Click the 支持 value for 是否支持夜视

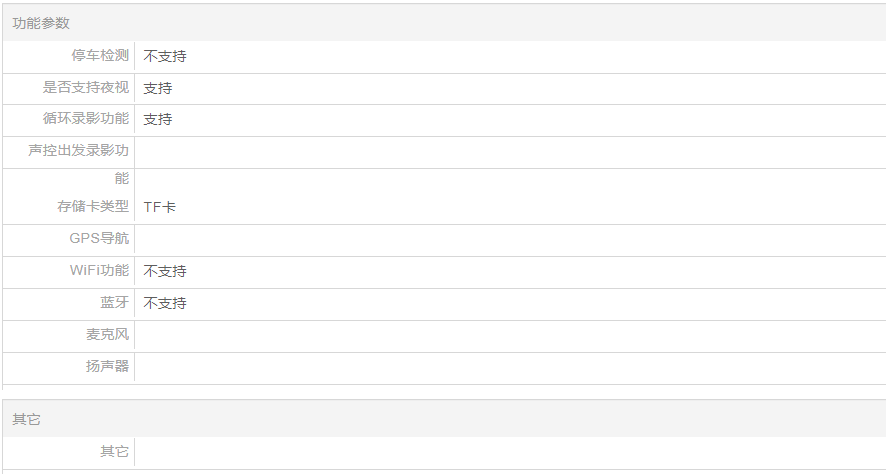coord(158,88)
